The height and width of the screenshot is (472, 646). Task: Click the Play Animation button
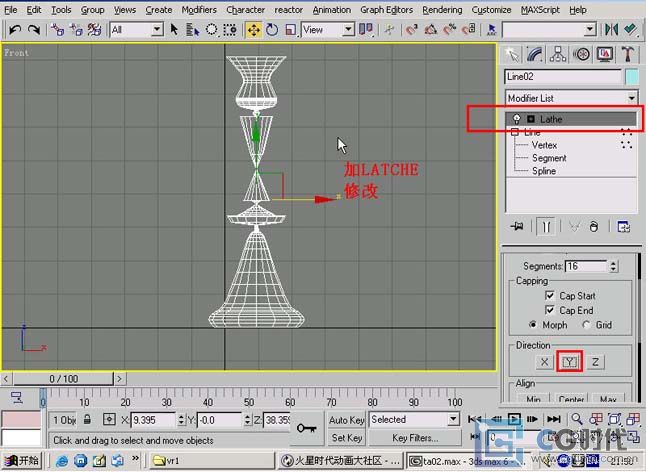514,419
